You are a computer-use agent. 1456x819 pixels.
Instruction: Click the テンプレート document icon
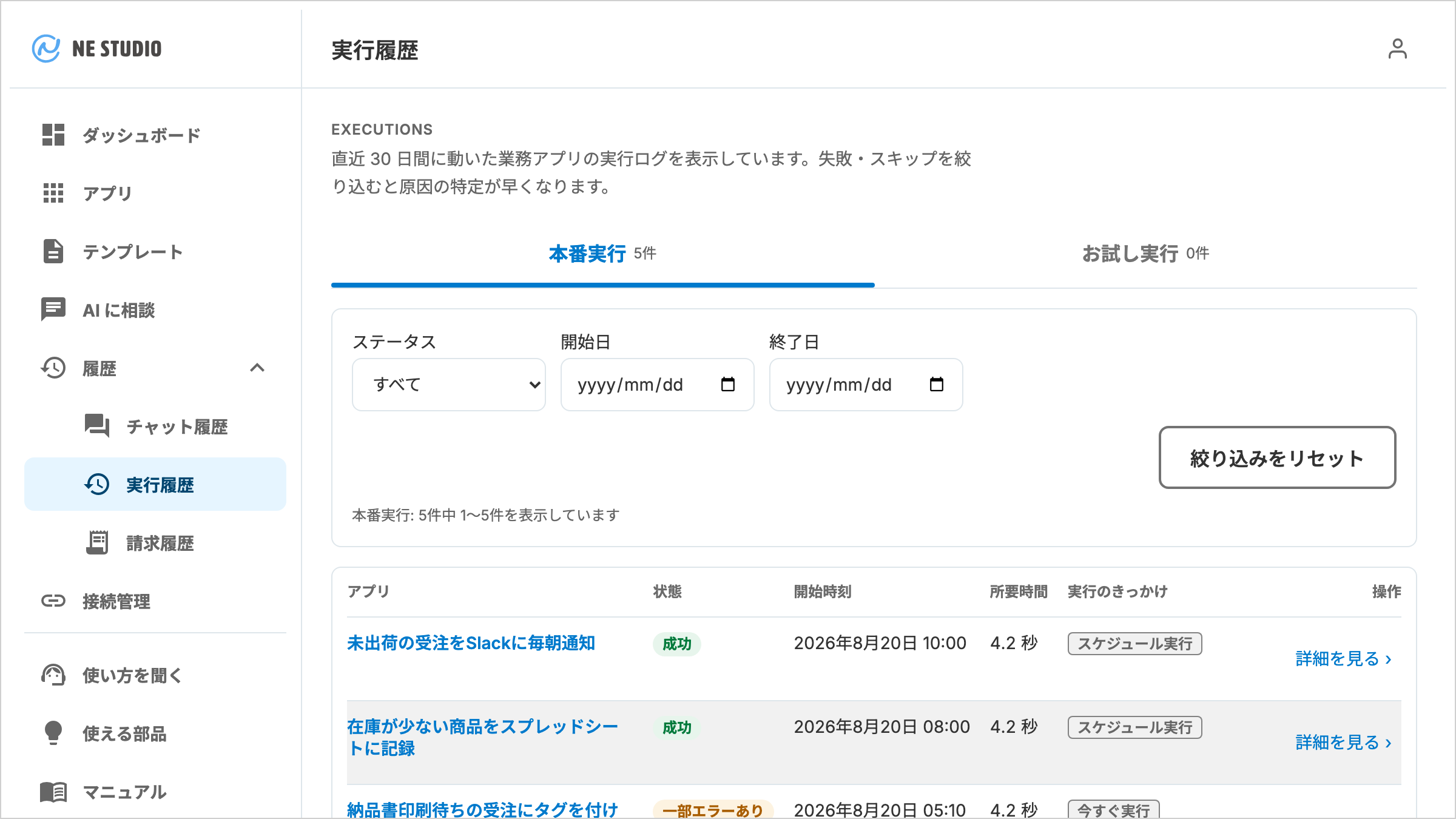[53, 251]
